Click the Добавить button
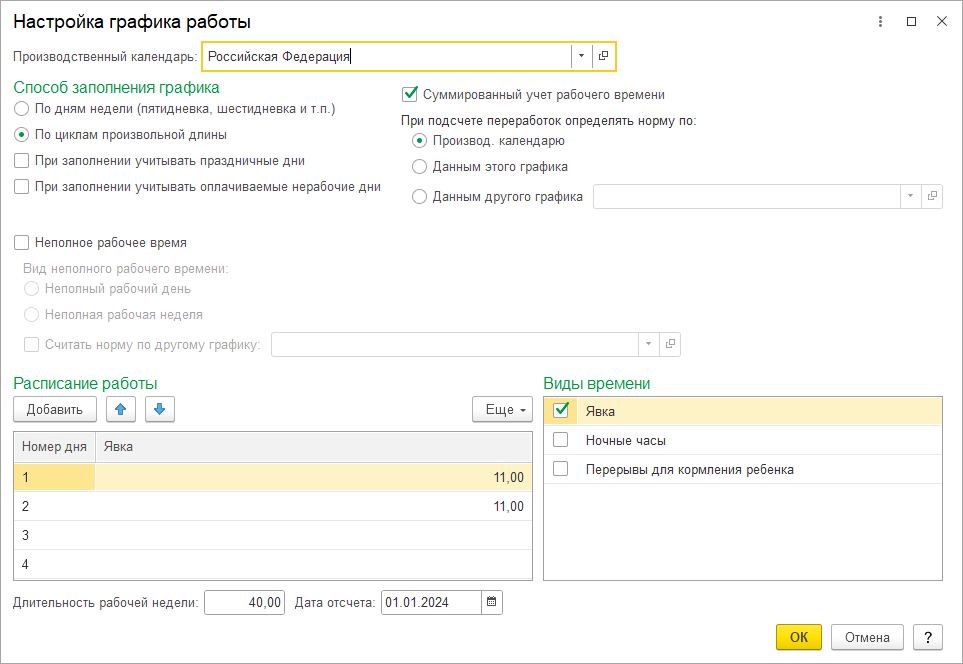The width and height of the screenshot is (963, 664). (55, 409)
